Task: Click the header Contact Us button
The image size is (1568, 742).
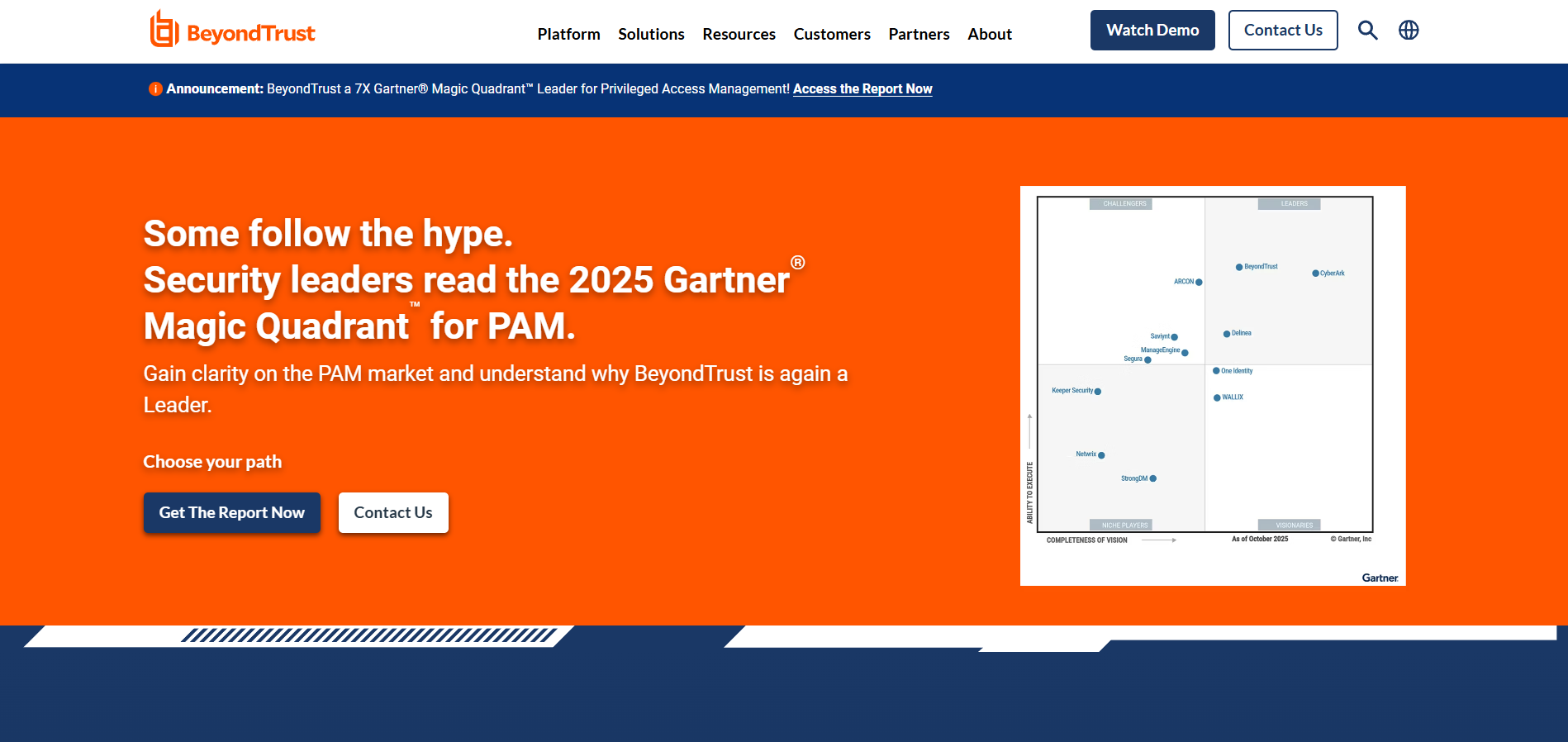Action: coord(1282,31)
